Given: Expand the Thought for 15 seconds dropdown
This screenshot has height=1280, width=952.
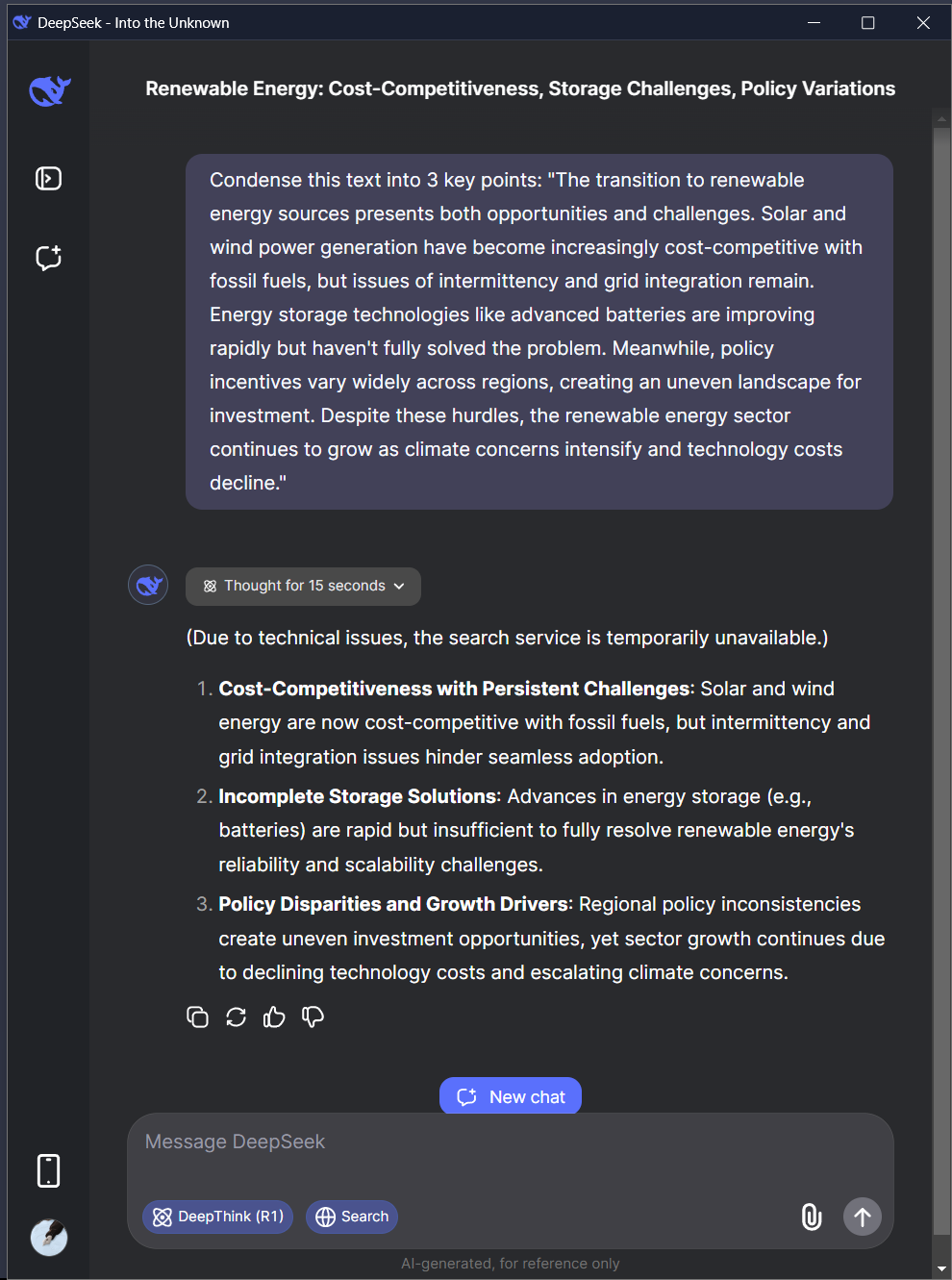Looking at the screenshot, I should pyautogui.click(x=303, y=586).
